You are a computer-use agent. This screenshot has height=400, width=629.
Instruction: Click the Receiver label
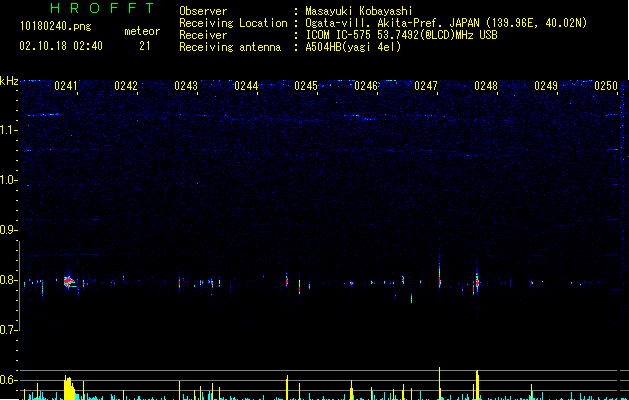(203, 35)
